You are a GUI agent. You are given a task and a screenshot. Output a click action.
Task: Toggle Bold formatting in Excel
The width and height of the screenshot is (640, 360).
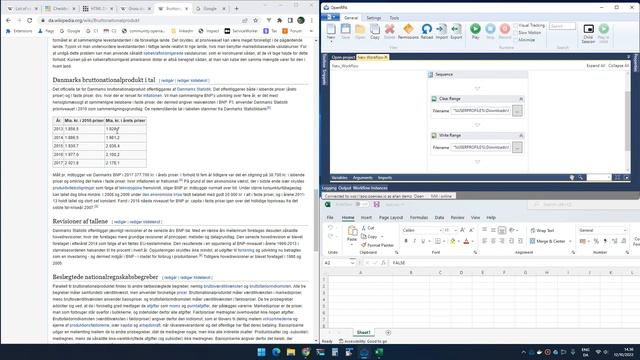pyautogui.click(x=406, y=241)
